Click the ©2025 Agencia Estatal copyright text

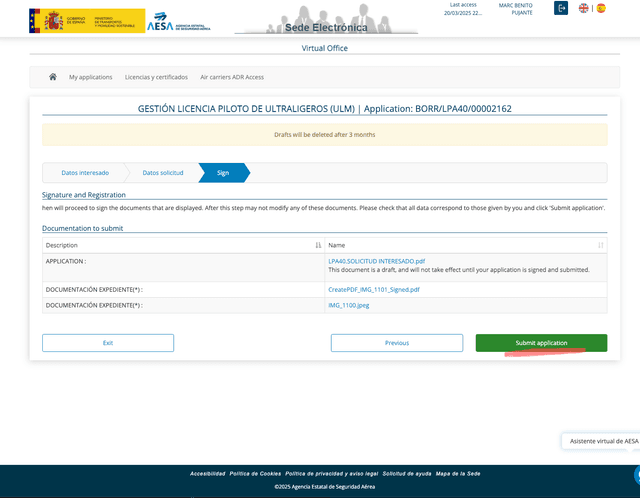324,487
